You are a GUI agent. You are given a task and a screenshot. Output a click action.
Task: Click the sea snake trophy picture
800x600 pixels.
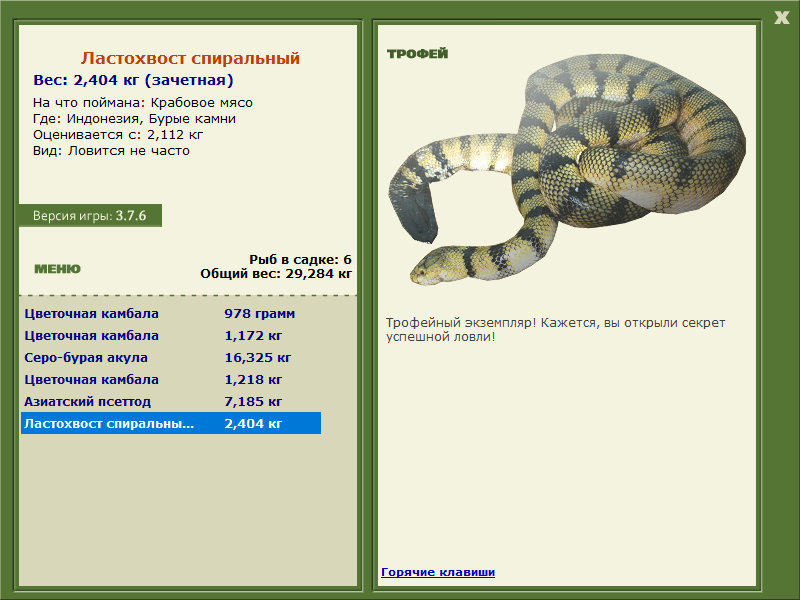[567, 168]
